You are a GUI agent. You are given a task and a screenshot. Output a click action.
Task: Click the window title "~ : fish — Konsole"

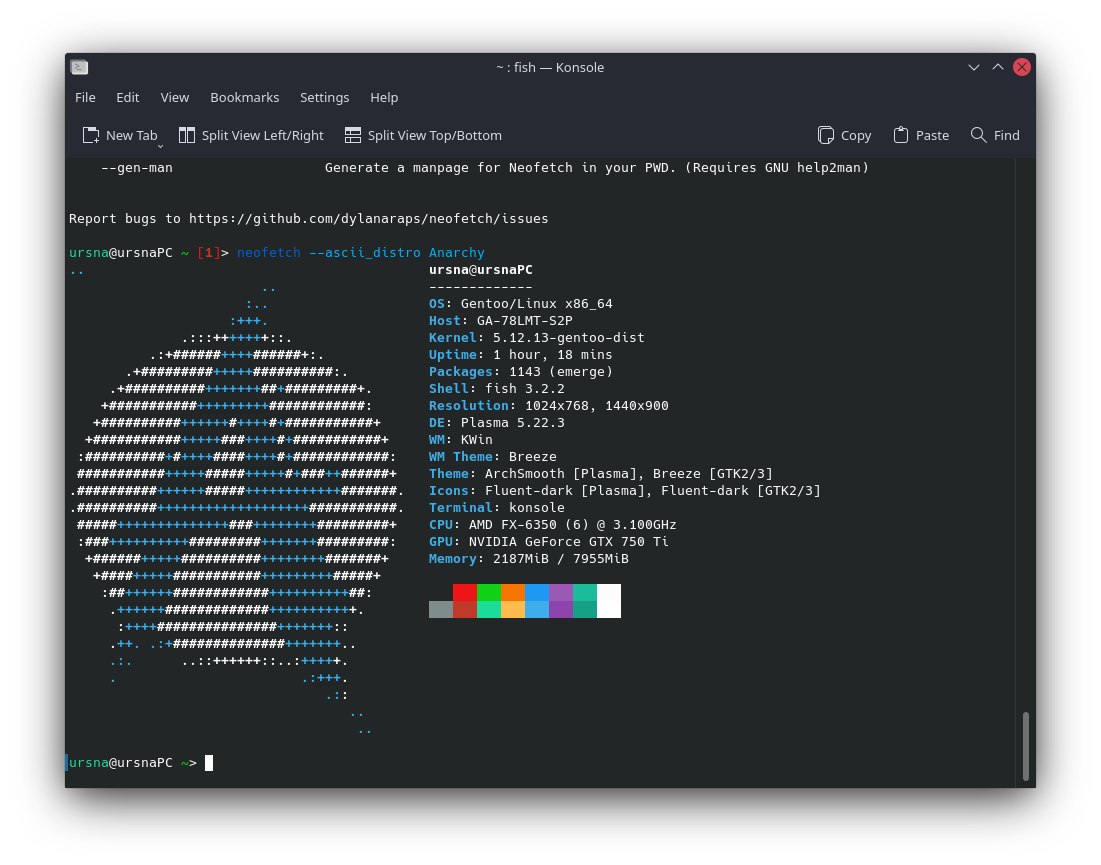[550, 67]
